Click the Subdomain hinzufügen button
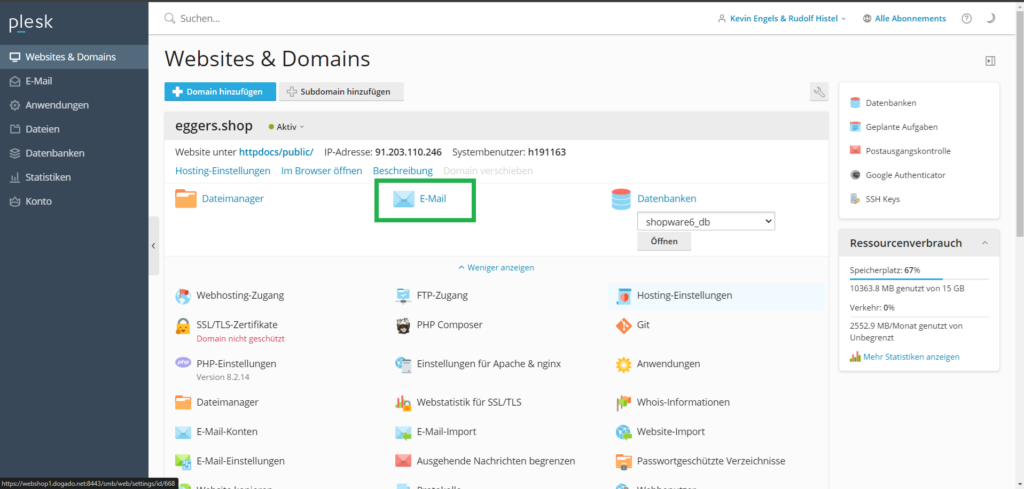The image size is (1024, 489). tap(341, 92)
